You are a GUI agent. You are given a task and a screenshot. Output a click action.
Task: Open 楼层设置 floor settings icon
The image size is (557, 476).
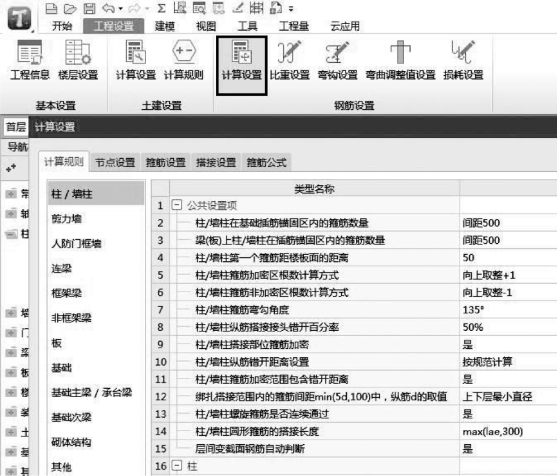click(x=78, y=60)
